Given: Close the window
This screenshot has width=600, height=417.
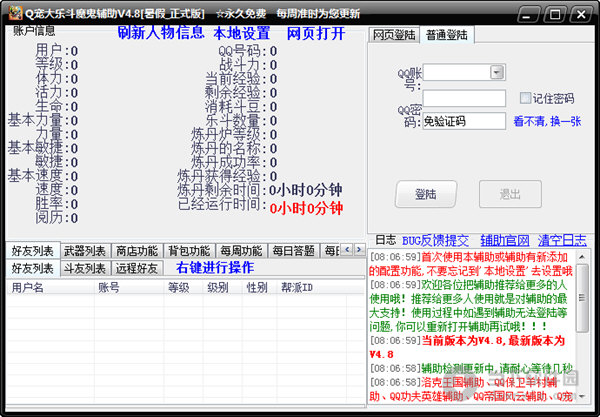Looking at the screenshot, I should (x=581, y=15).
